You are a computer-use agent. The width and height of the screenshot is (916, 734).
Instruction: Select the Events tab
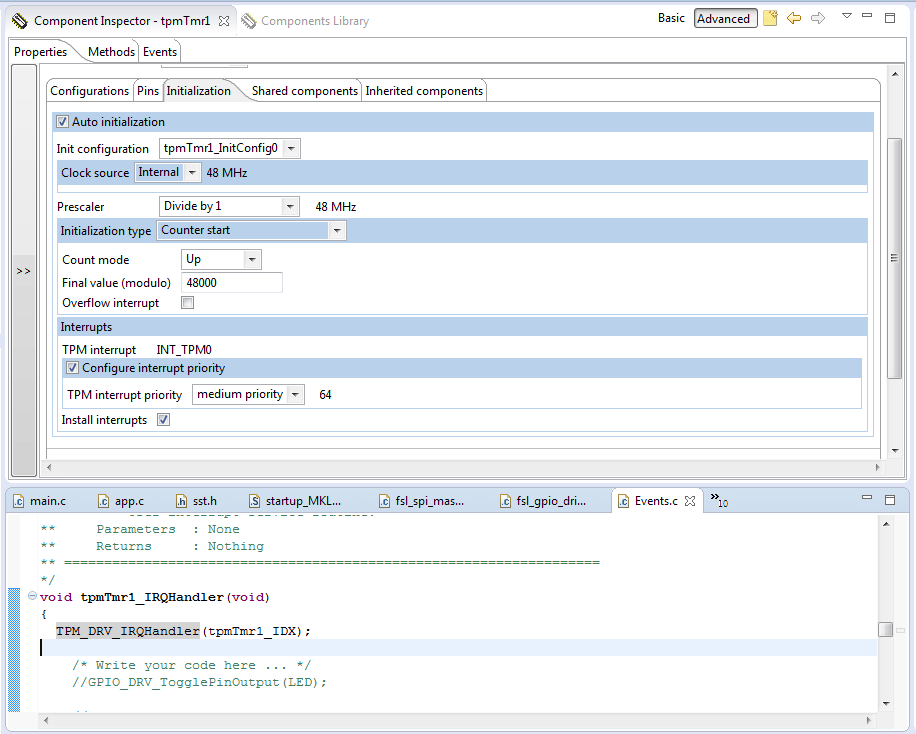tap(159, 51)
